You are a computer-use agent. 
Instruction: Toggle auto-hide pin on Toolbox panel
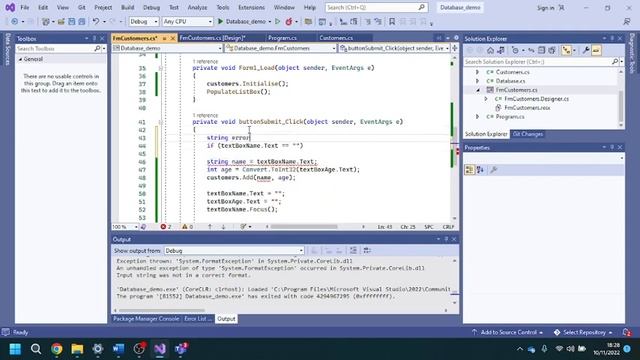94,38
